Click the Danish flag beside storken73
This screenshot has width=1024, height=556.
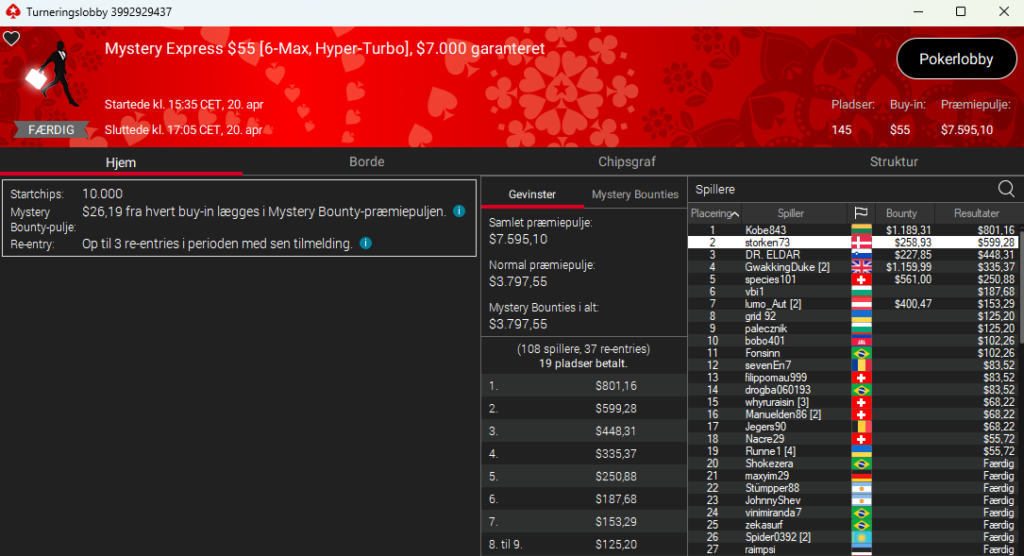860,243
